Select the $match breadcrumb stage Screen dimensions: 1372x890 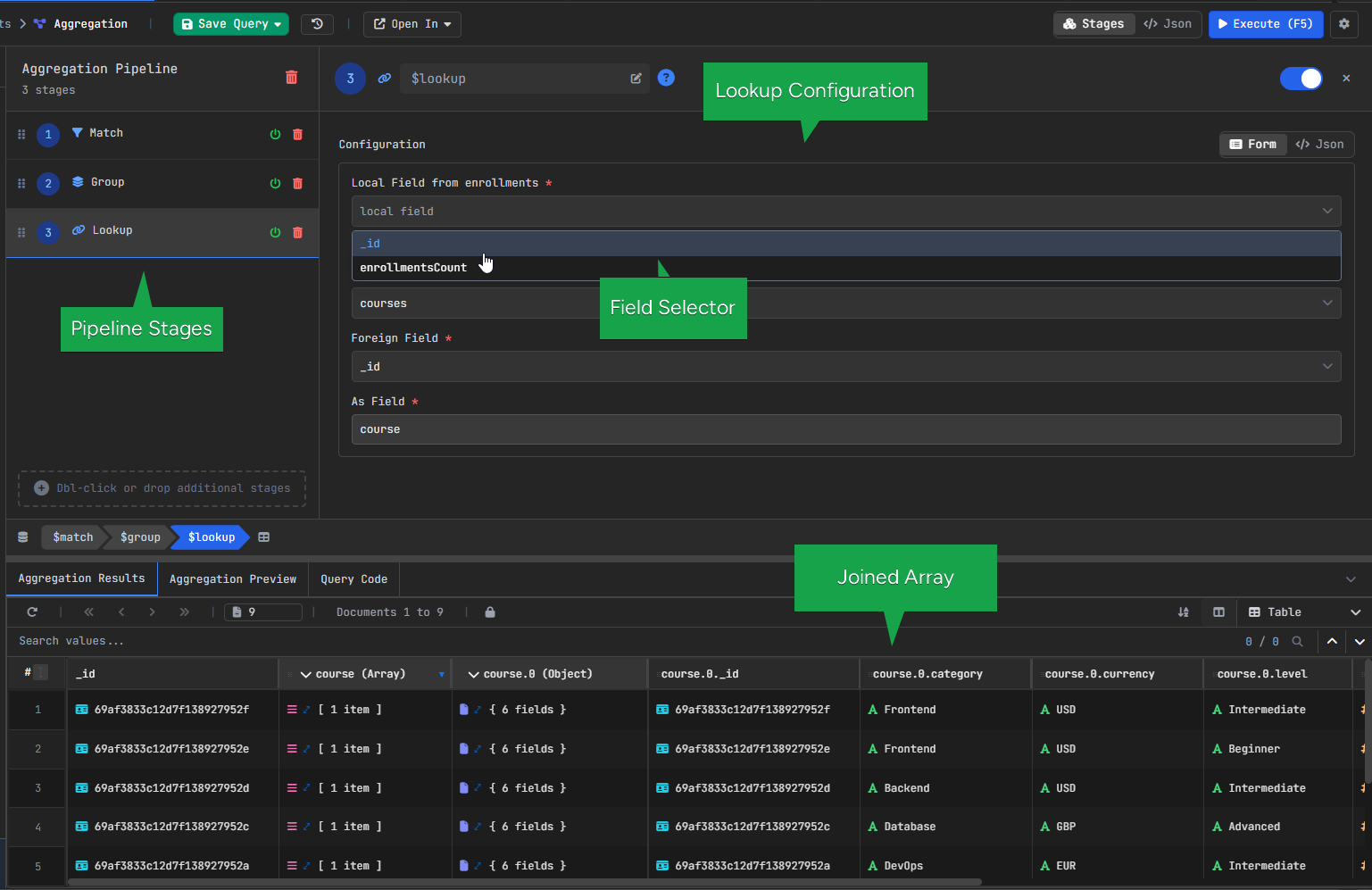pyautogui.click(x=72, y=537)
